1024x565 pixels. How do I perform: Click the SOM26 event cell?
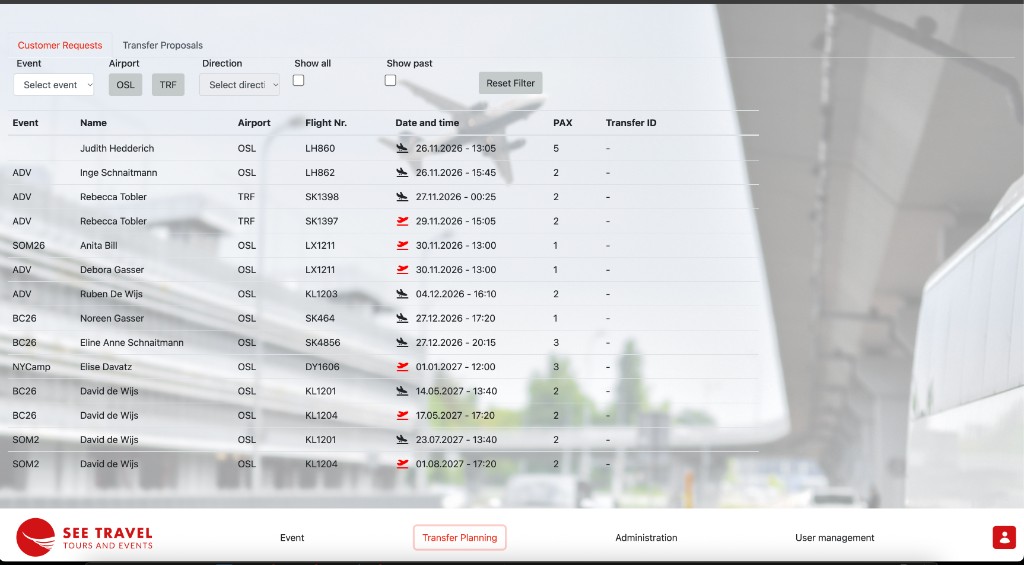click(28, 246)
